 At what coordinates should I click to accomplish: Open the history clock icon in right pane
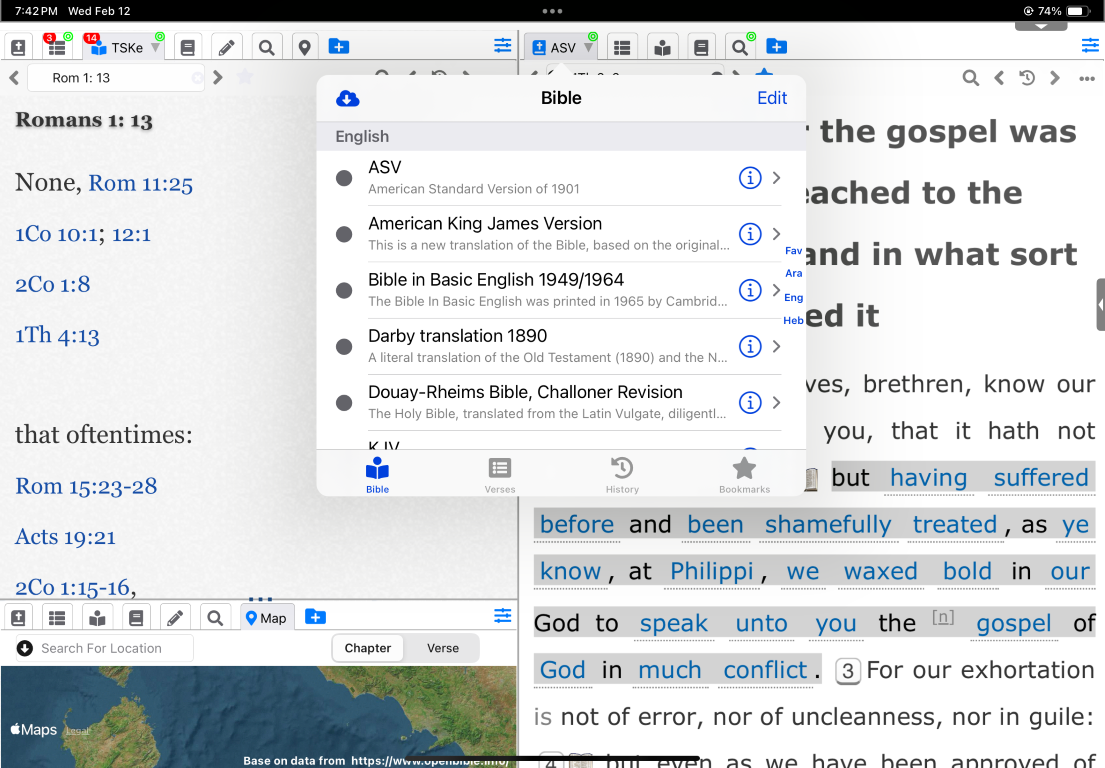coord(1026,78)
